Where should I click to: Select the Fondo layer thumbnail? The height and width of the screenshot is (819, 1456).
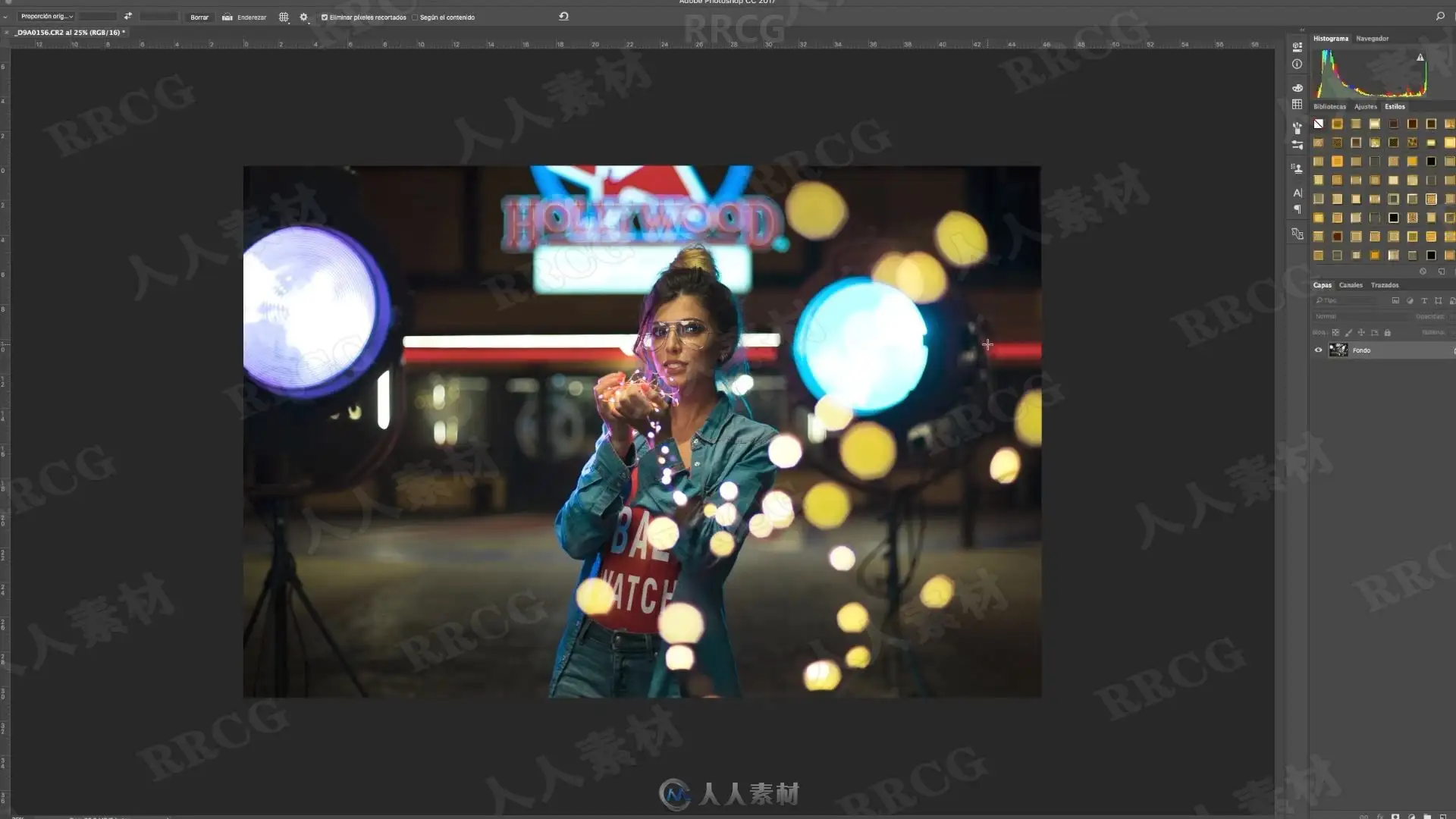[x=1338, y=350]
